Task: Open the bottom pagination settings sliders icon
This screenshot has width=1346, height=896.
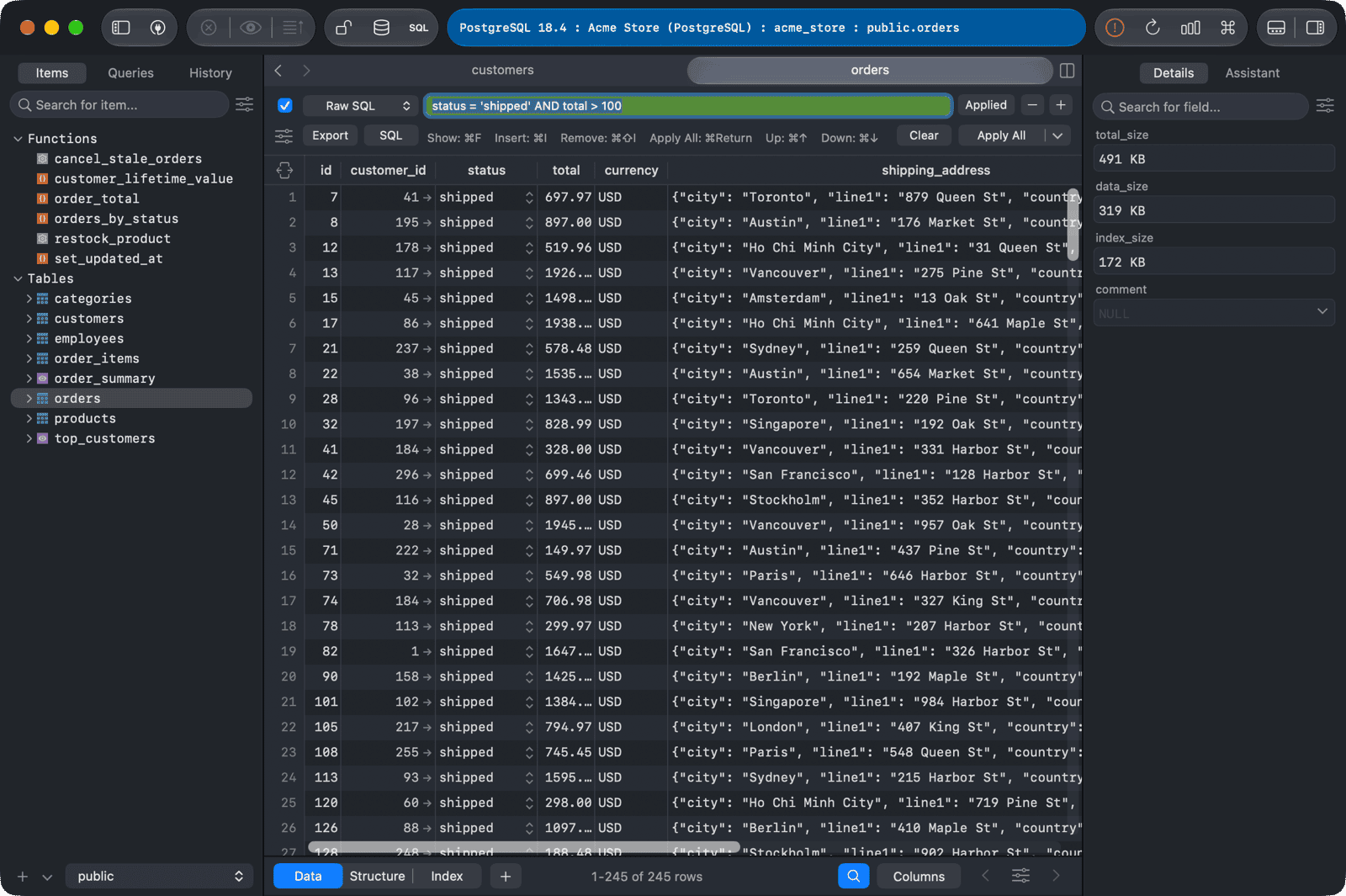Action: (x=1020, y=876)
